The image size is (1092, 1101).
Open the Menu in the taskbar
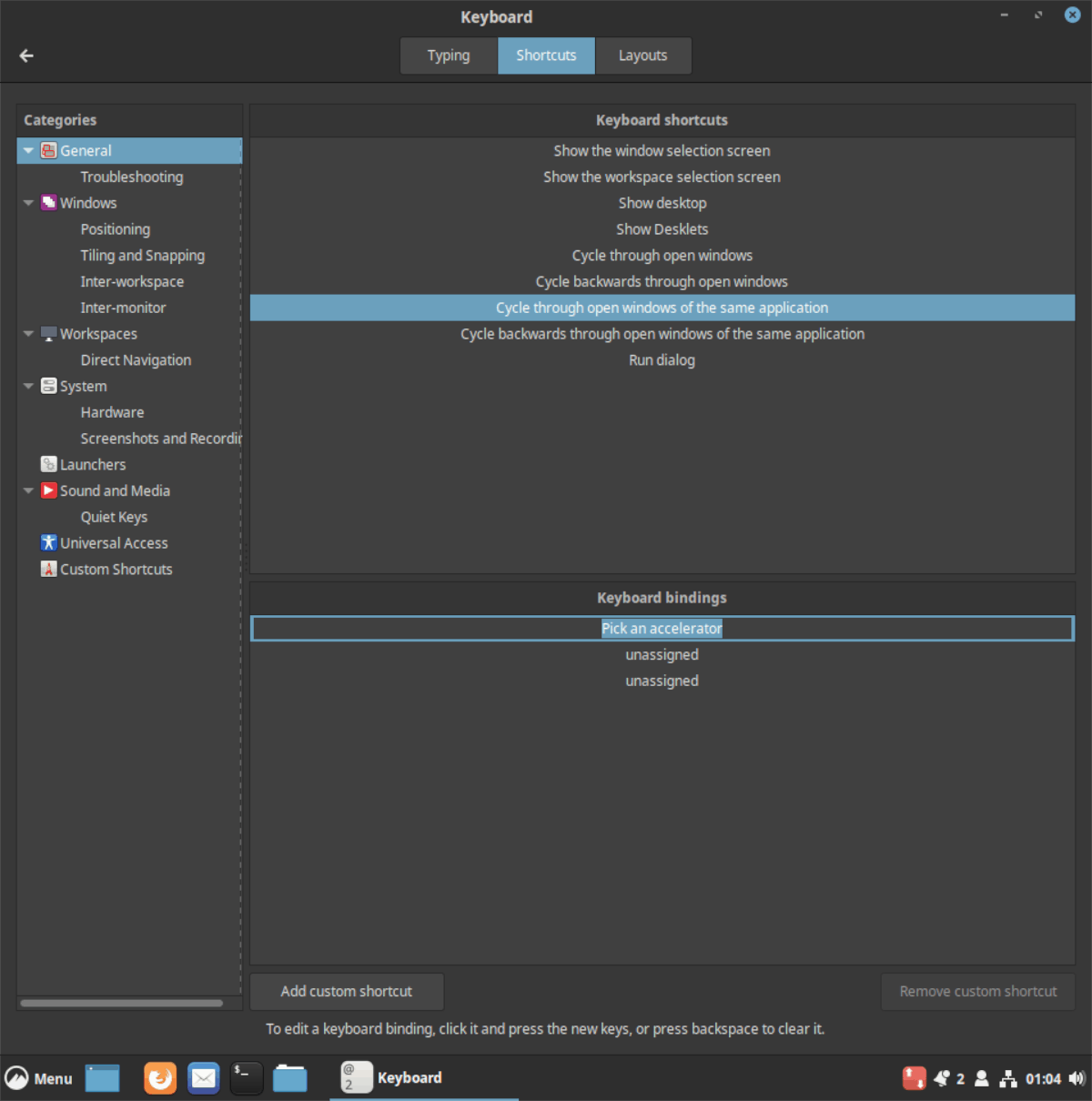(x=38, y=1077)
